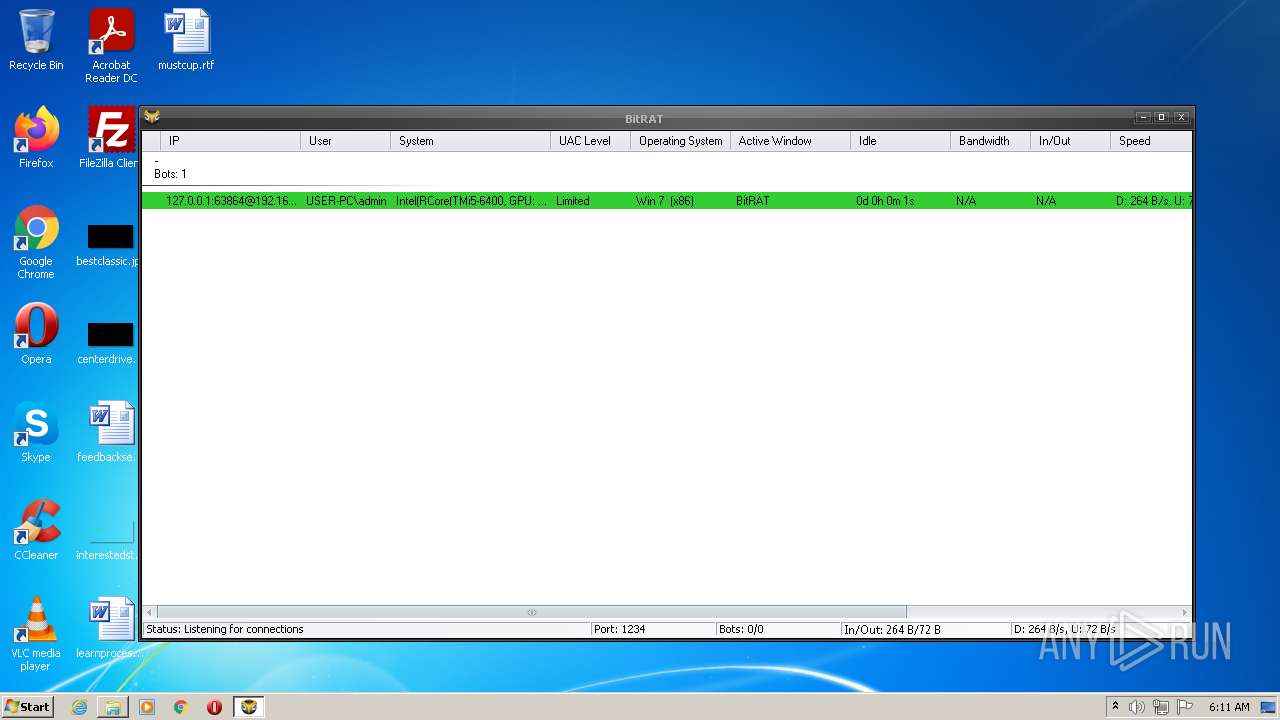Select the bestclassic image file icon
The image size is (1280, 720).
tap(110, 246)
